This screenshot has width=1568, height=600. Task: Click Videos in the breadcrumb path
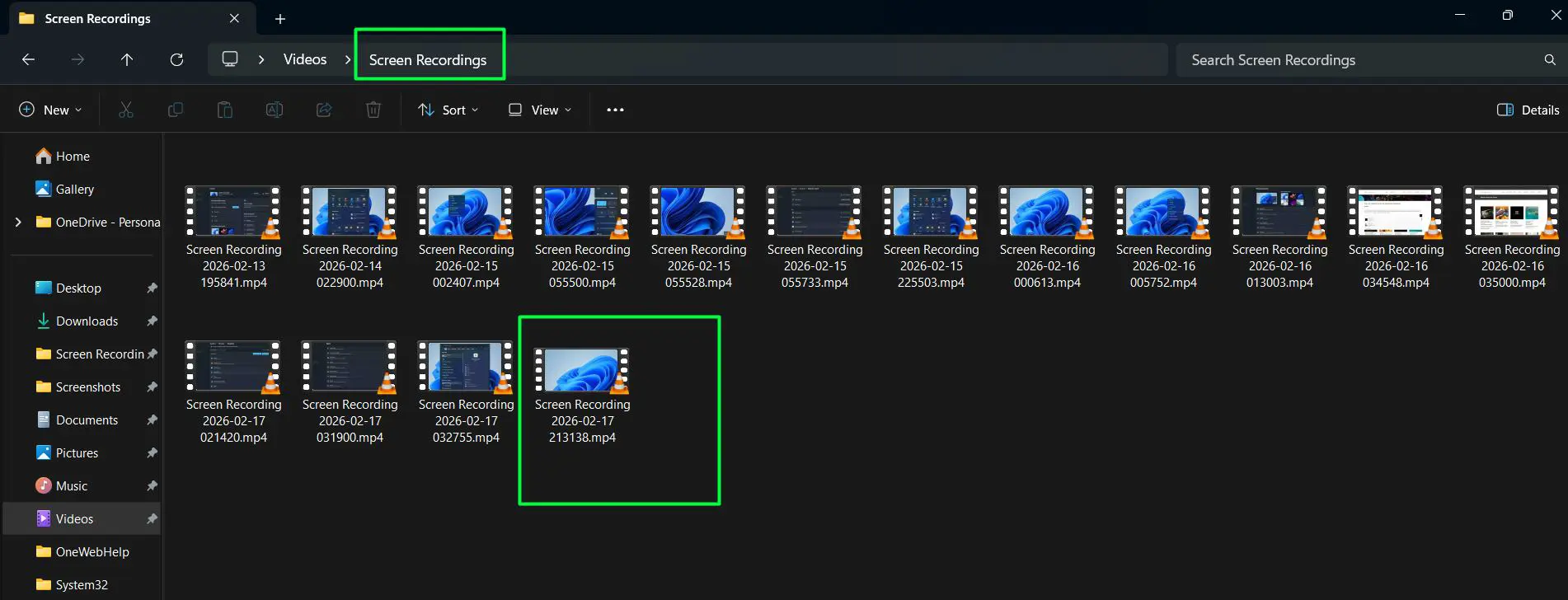tap(305, 59)
